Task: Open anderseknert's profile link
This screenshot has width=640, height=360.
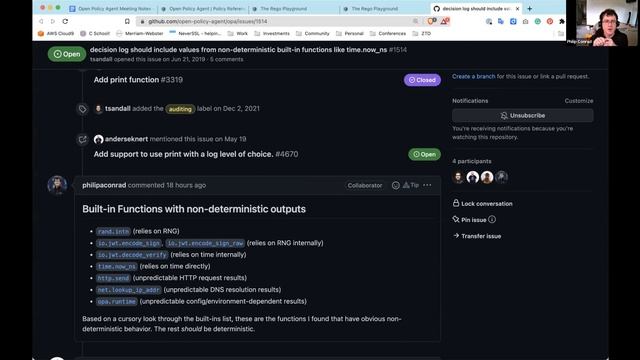Action: pos(127,139)
